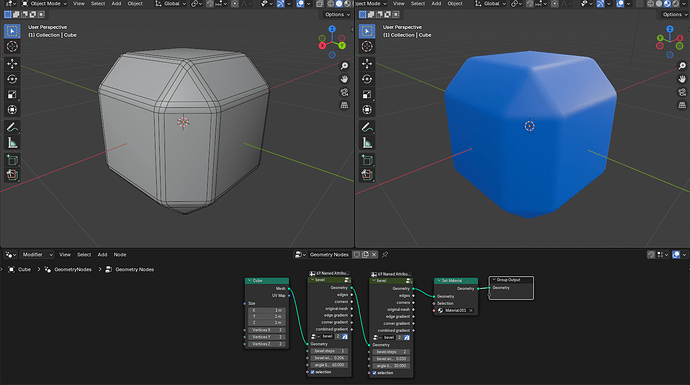
Task: Click the Geometry Nodes datablock name field
Action: [329, 255]
